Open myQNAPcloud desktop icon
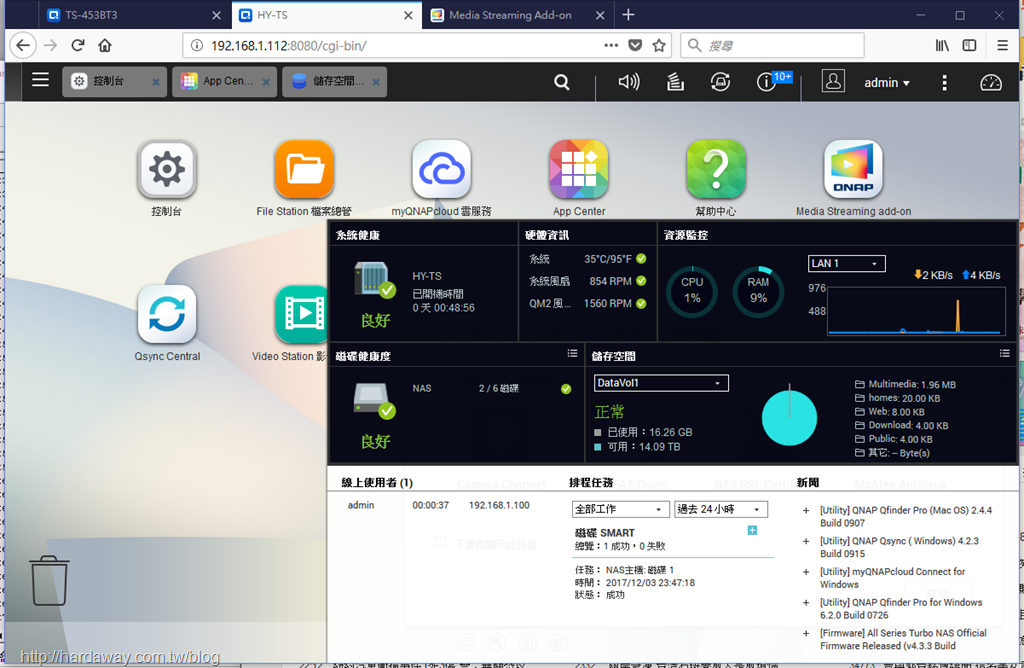 click(x=441, y=169)
